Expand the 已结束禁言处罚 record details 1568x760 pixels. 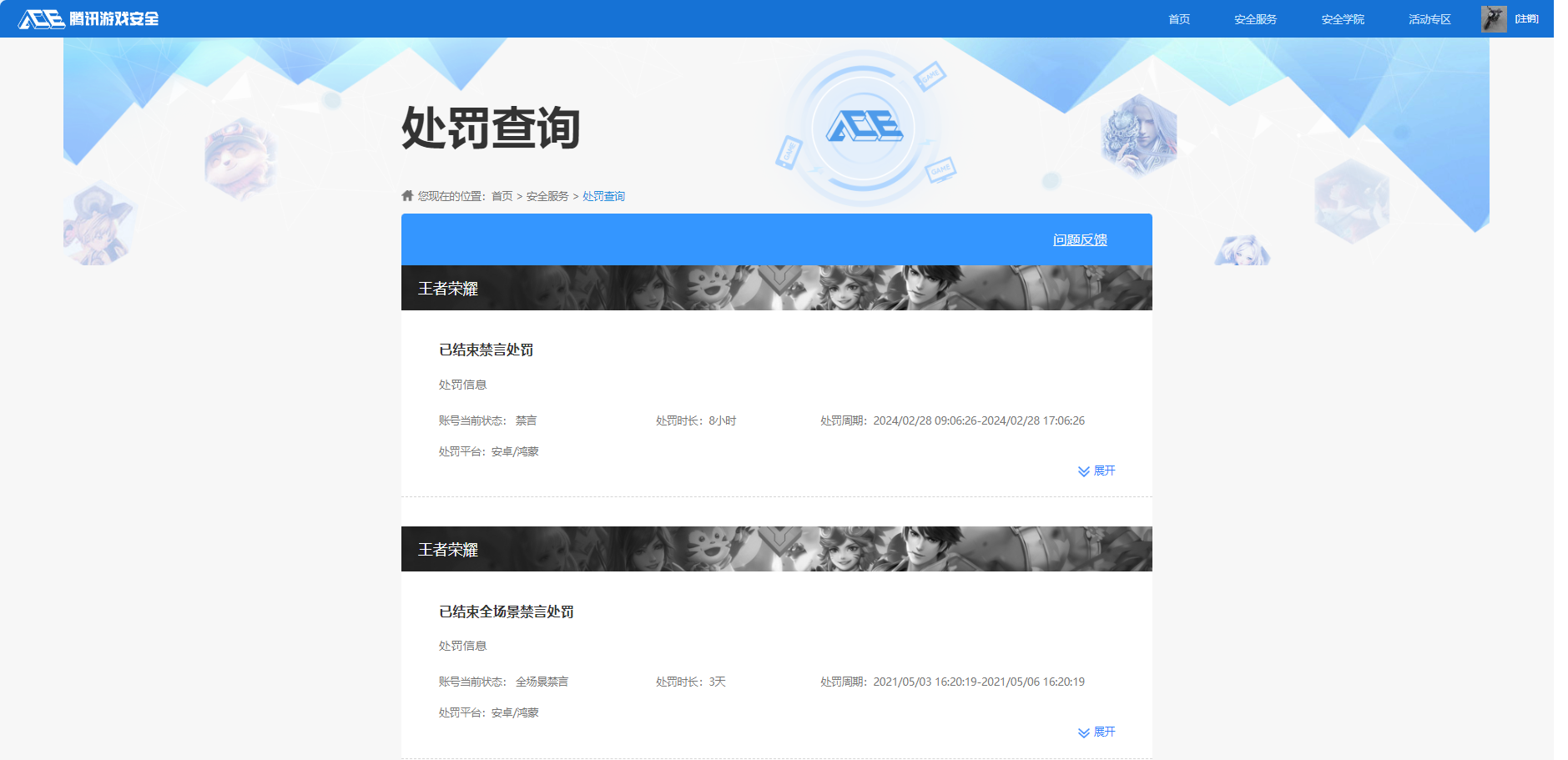click(1097, 471)
